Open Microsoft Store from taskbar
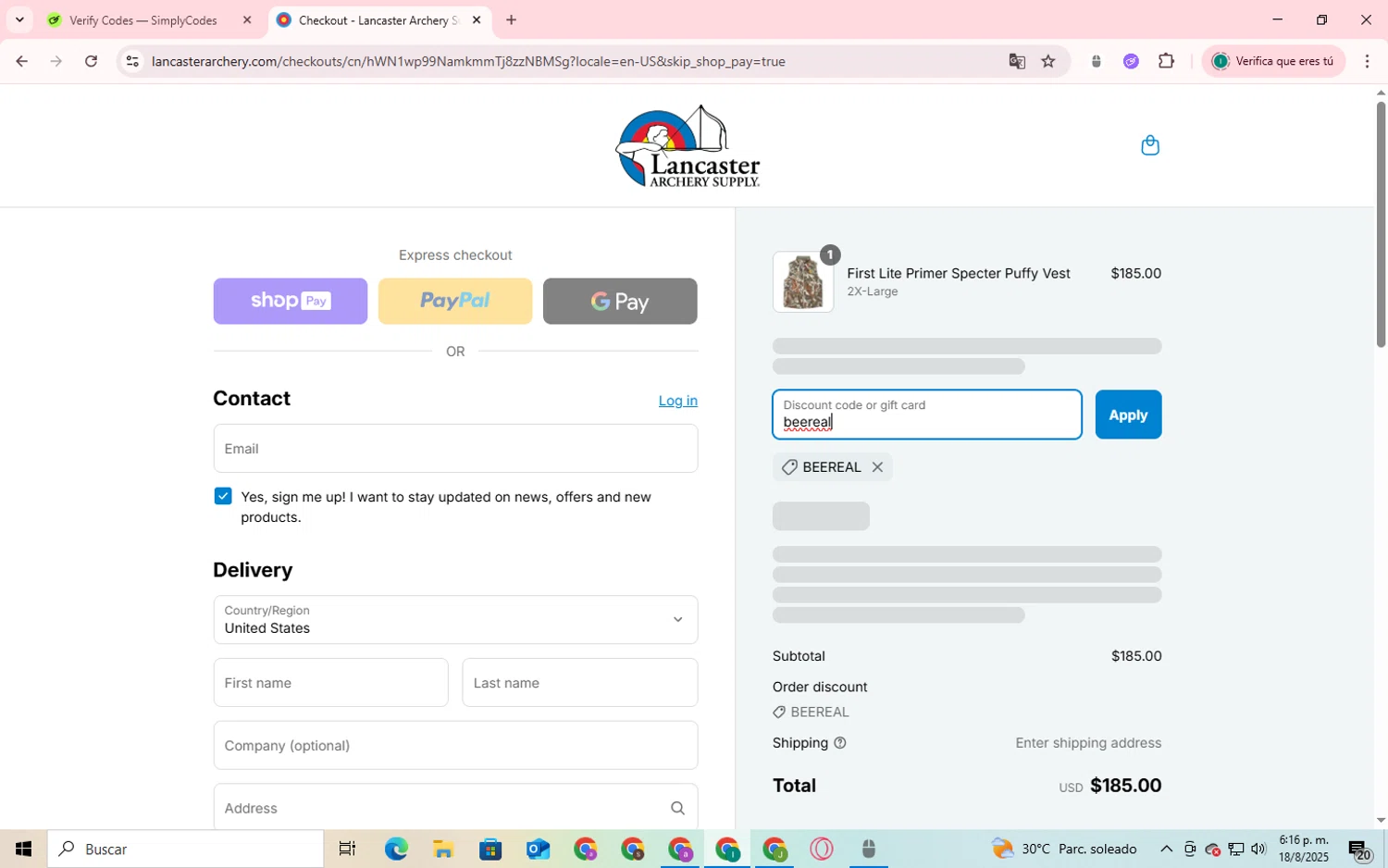1388x868 pixels. [x=490, y=849]
